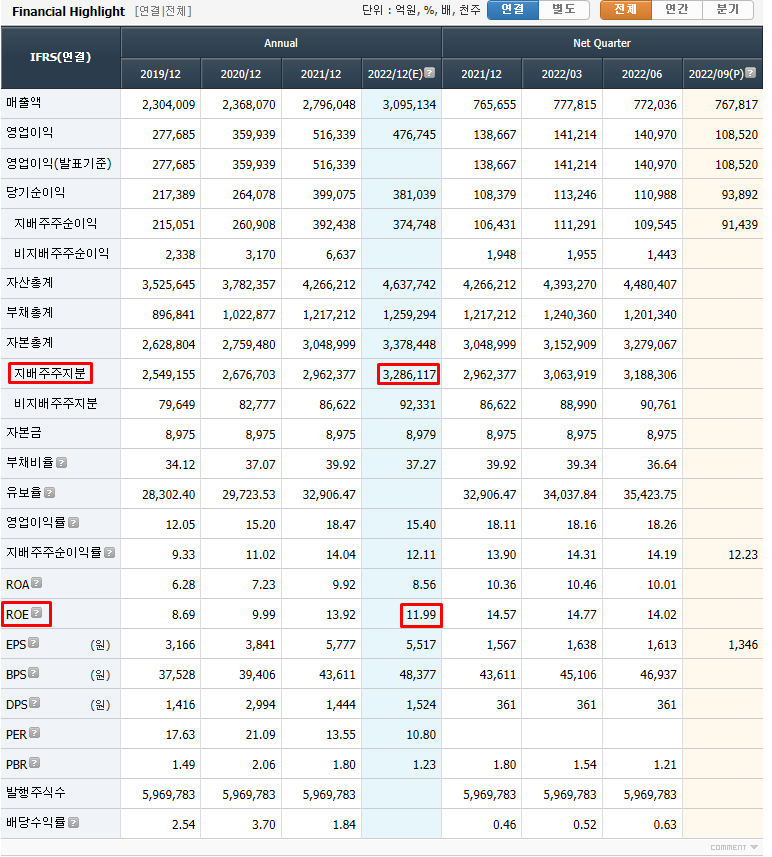Click the Financial Highlight title
This screenshot has width=772, height=857.
pyautogui.click(x=68, y=11)
